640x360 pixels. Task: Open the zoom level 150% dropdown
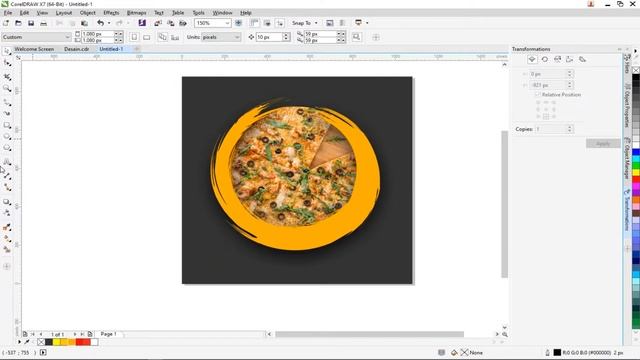pos(227,23)
